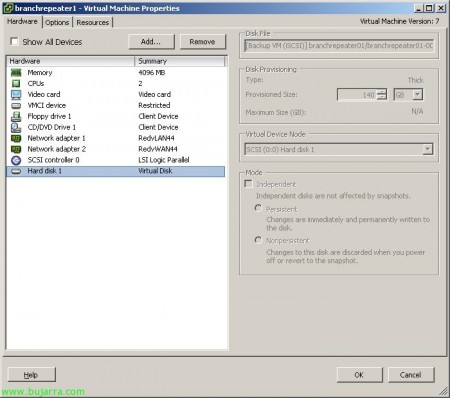This screenshot has height=398, width=450.
Task: Select the CD/DVD Drive 1 row label
Action: pos(52,127)
